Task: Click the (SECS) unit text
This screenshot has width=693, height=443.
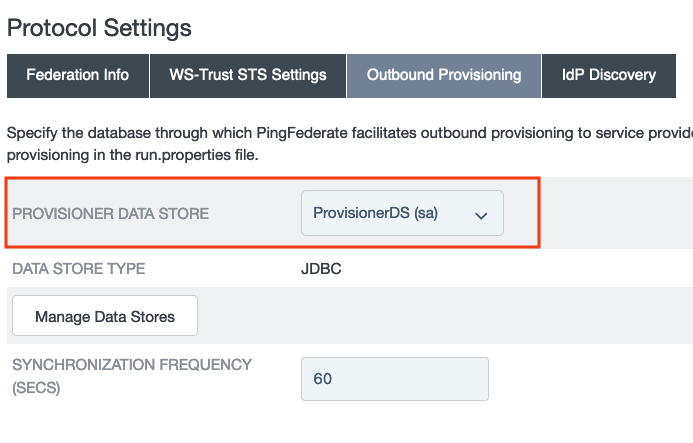Action: pyautogui.click(x=36, y=388)
